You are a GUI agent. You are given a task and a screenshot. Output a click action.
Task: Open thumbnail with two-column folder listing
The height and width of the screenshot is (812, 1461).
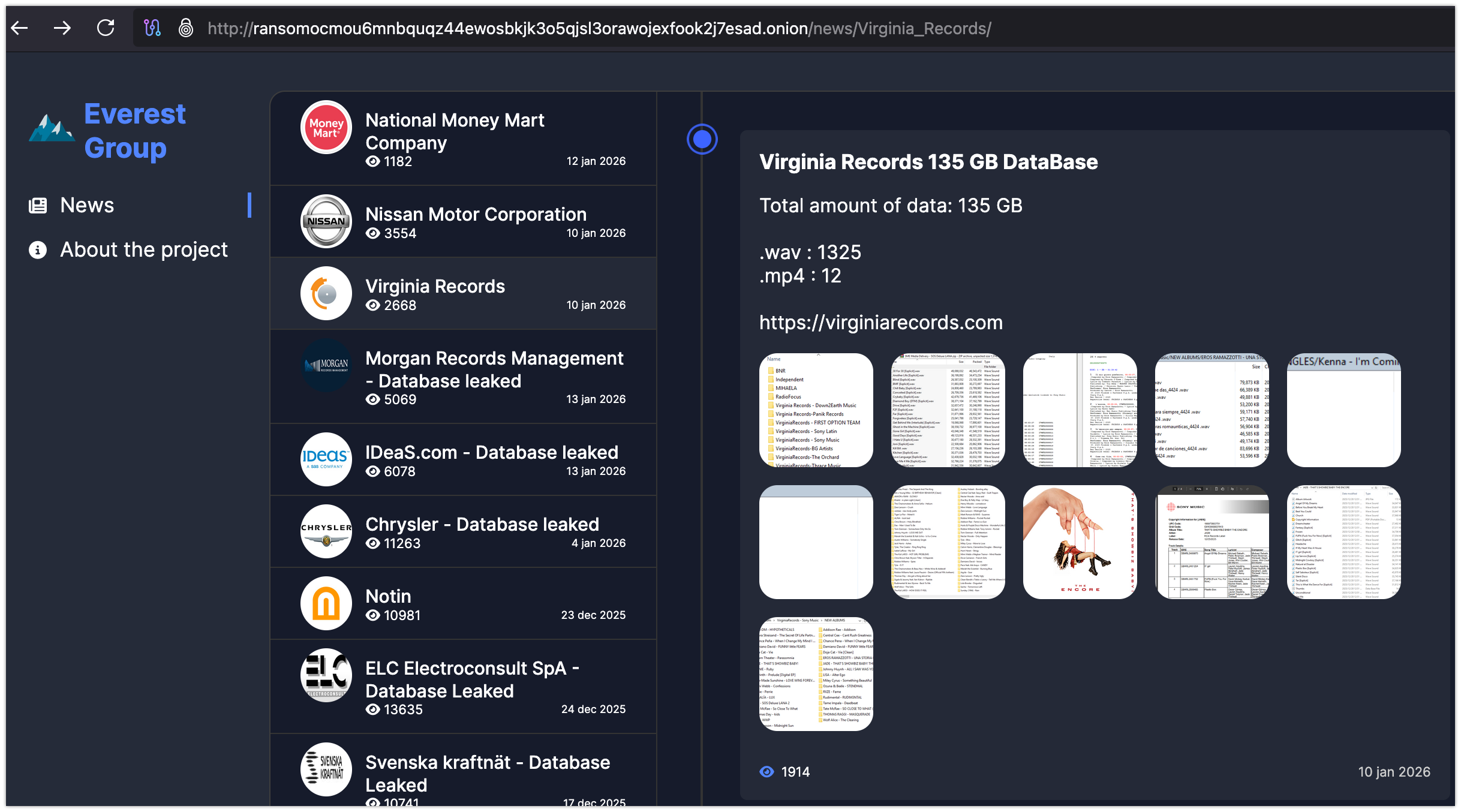(948, 542)
